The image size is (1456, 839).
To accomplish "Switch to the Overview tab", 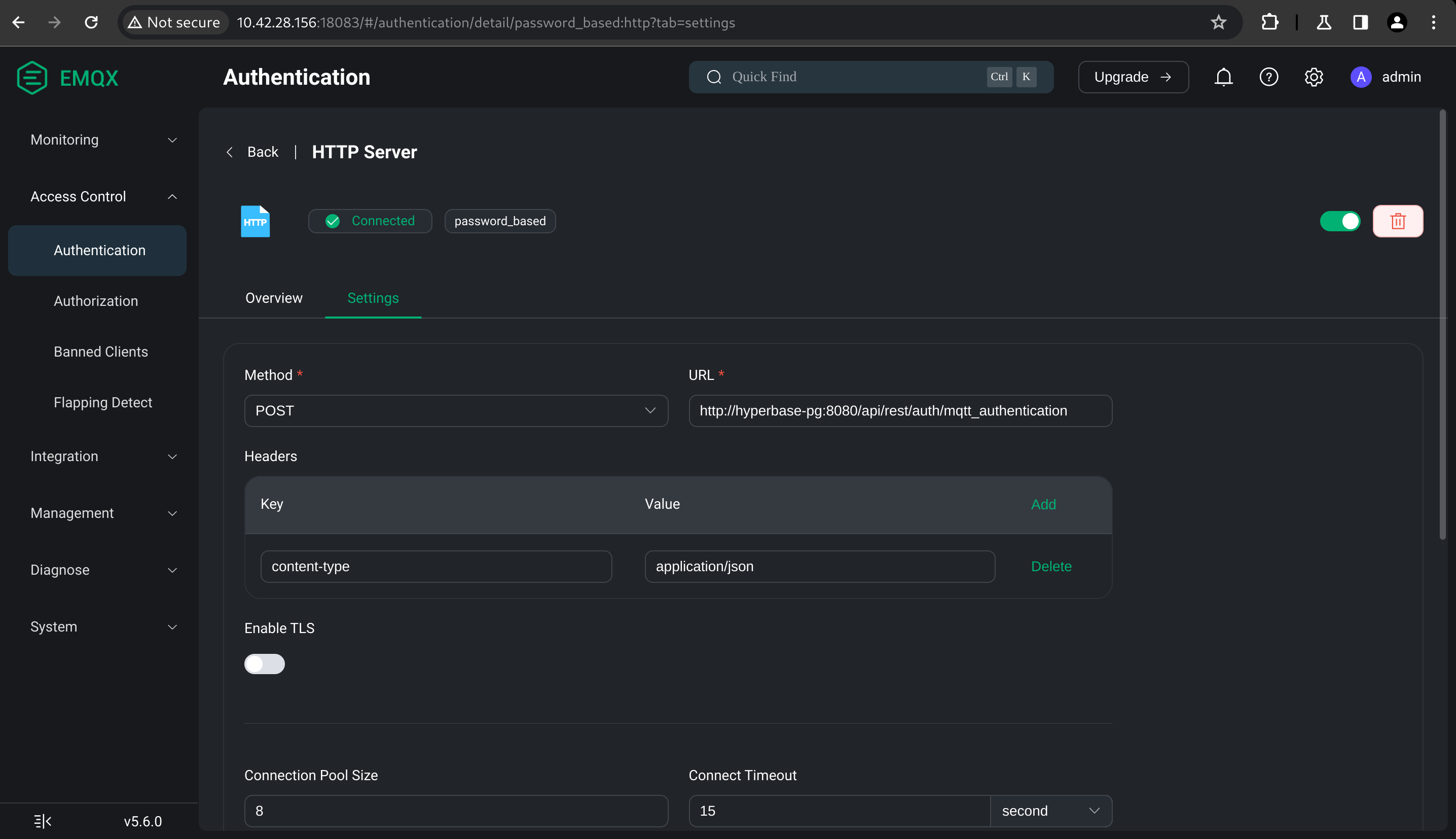I will click(273, 298).
